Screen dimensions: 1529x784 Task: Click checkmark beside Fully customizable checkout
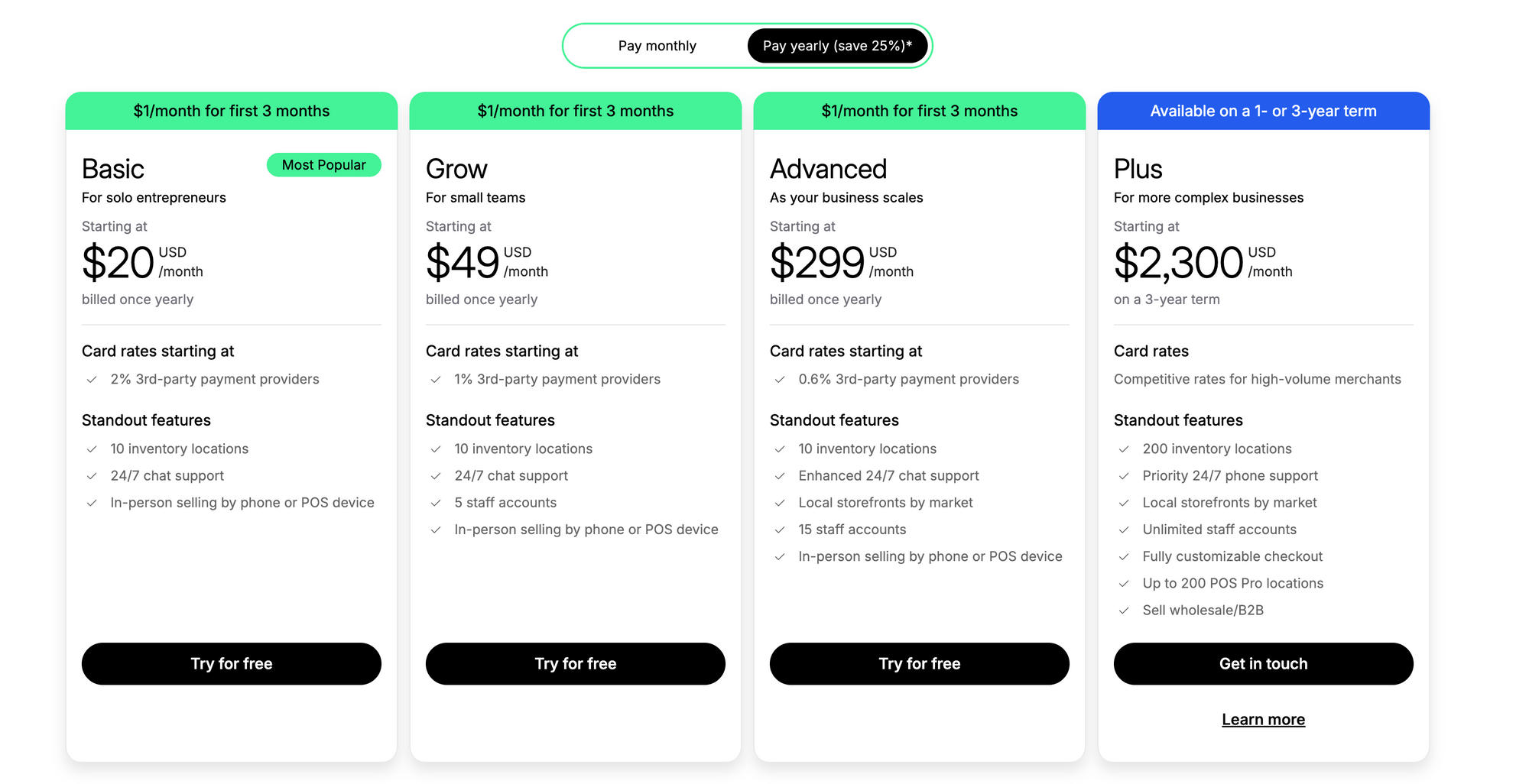click(x=1124, y=557)
